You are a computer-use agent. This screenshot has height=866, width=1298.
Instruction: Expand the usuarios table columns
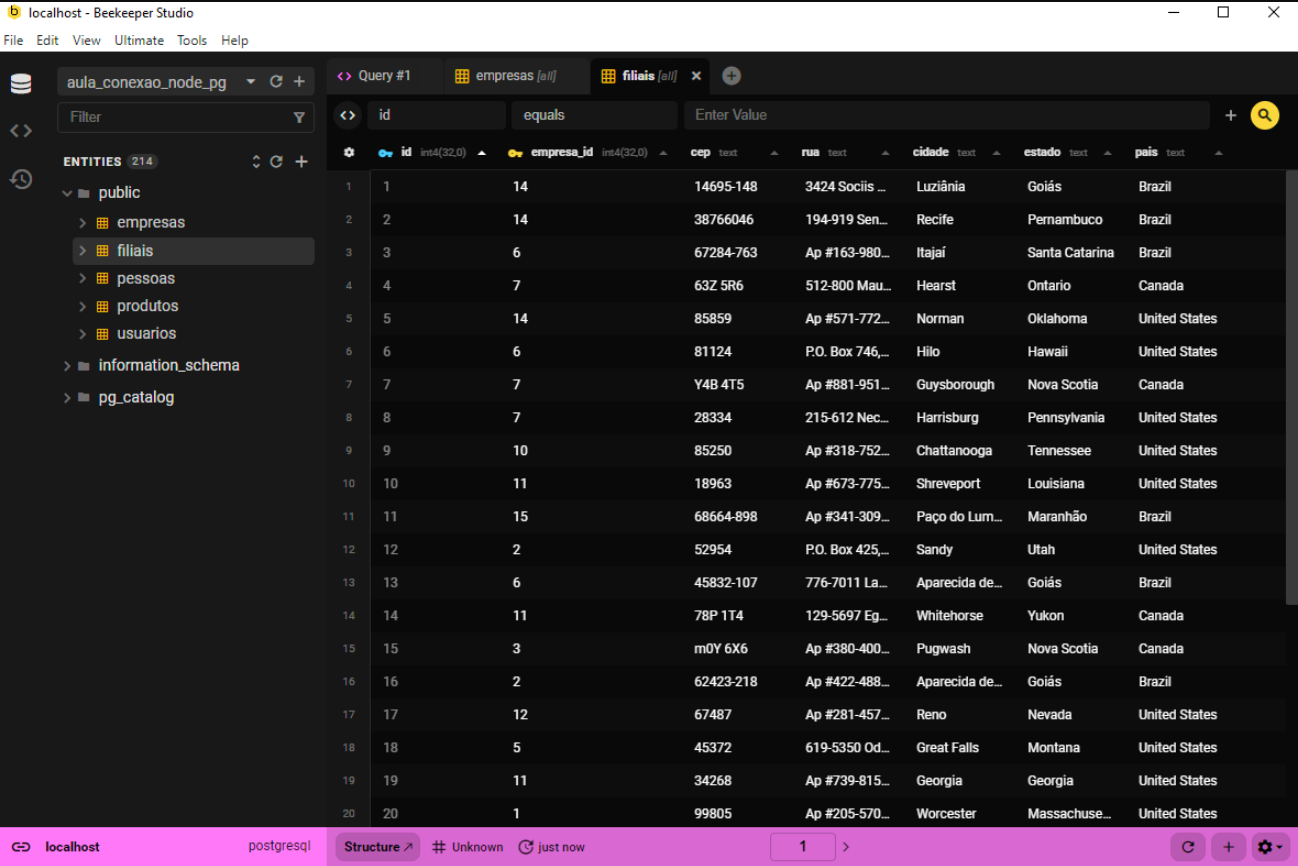pos(83,334)
